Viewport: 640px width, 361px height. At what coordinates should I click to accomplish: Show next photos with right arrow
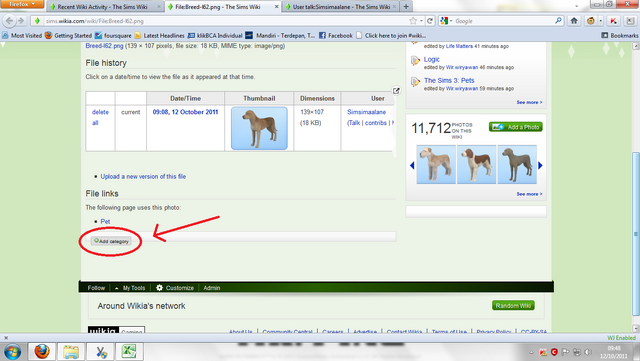tap(540, 165)
